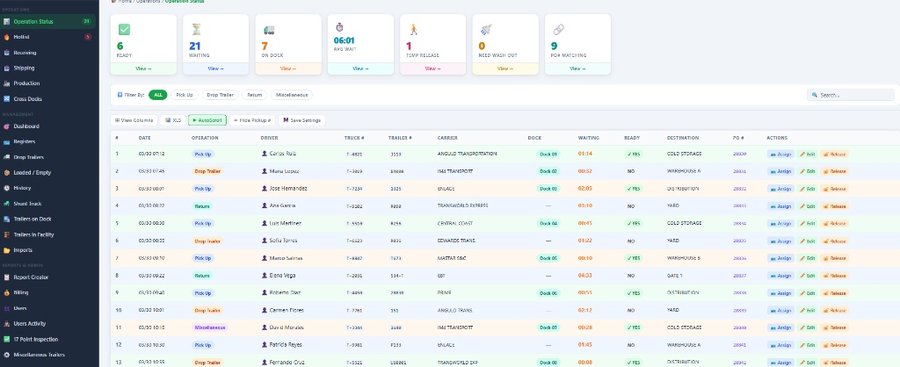Edit the Maria Lopez row
The height and width of the screenshot is (367, 900).
[x=807, y=171]
